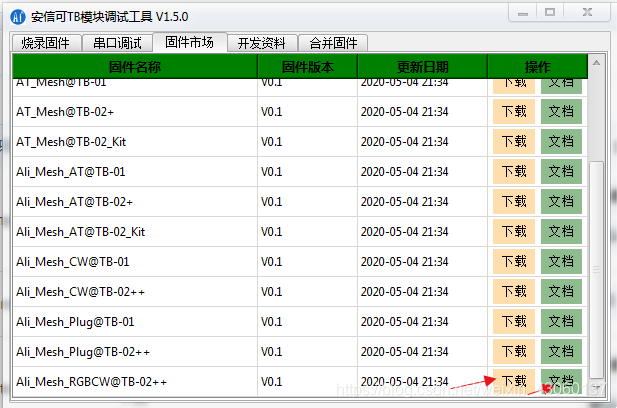Viewport: 617px width, 408px height.
Task: Close the debugging tool window
Action: point(587,13)
